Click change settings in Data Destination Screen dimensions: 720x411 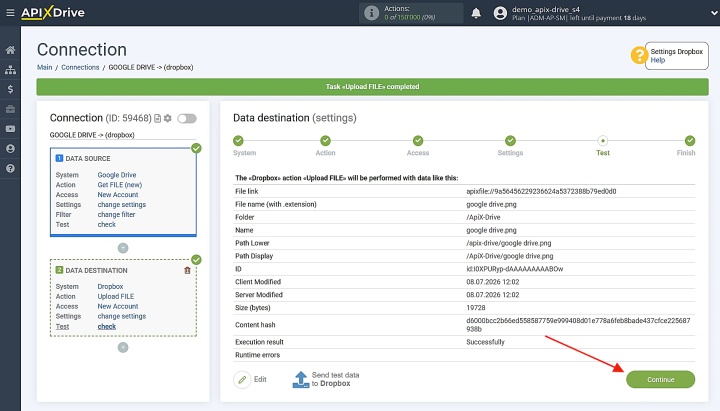click(122, 316)
